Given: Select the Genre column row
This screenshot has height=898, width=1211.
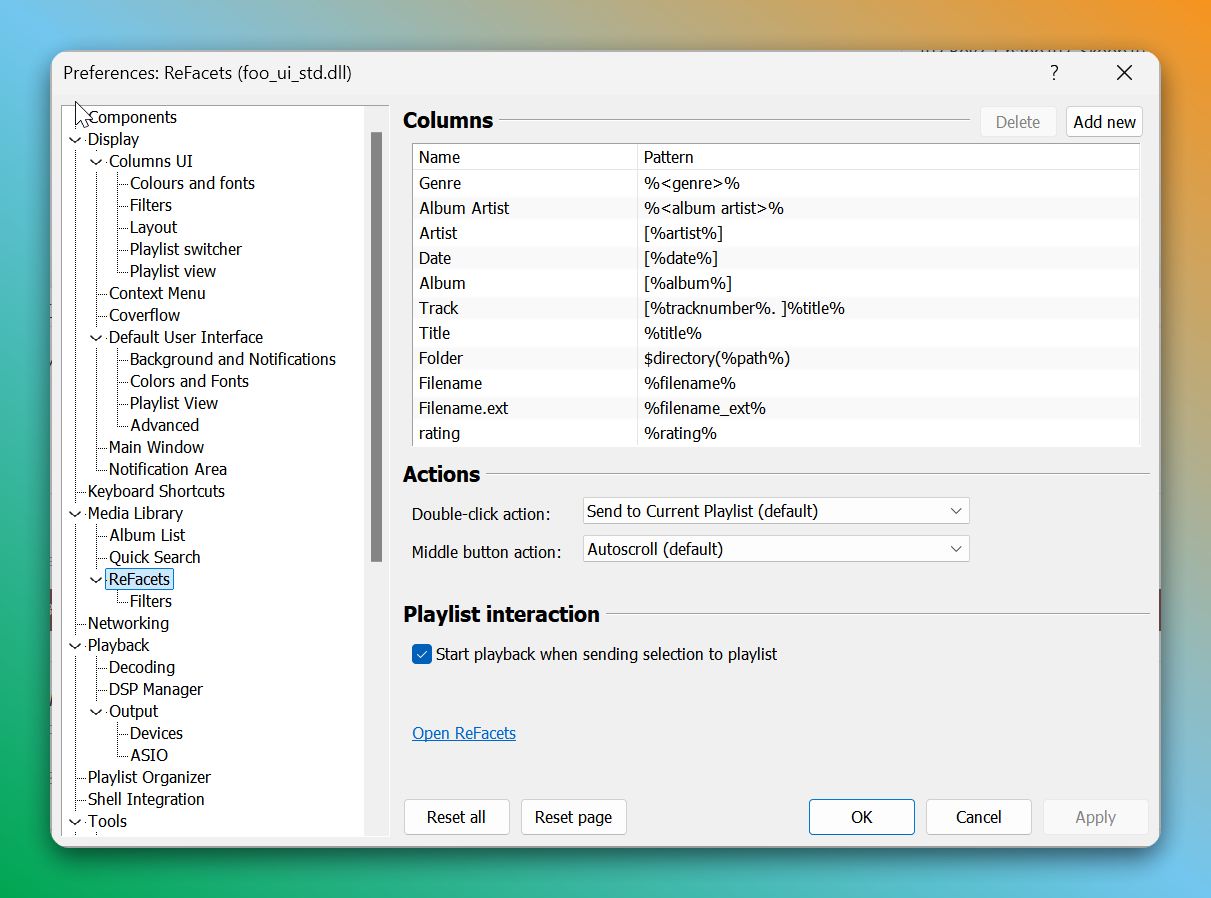Looking at the screenshot, I should click(x=440, y=183).
